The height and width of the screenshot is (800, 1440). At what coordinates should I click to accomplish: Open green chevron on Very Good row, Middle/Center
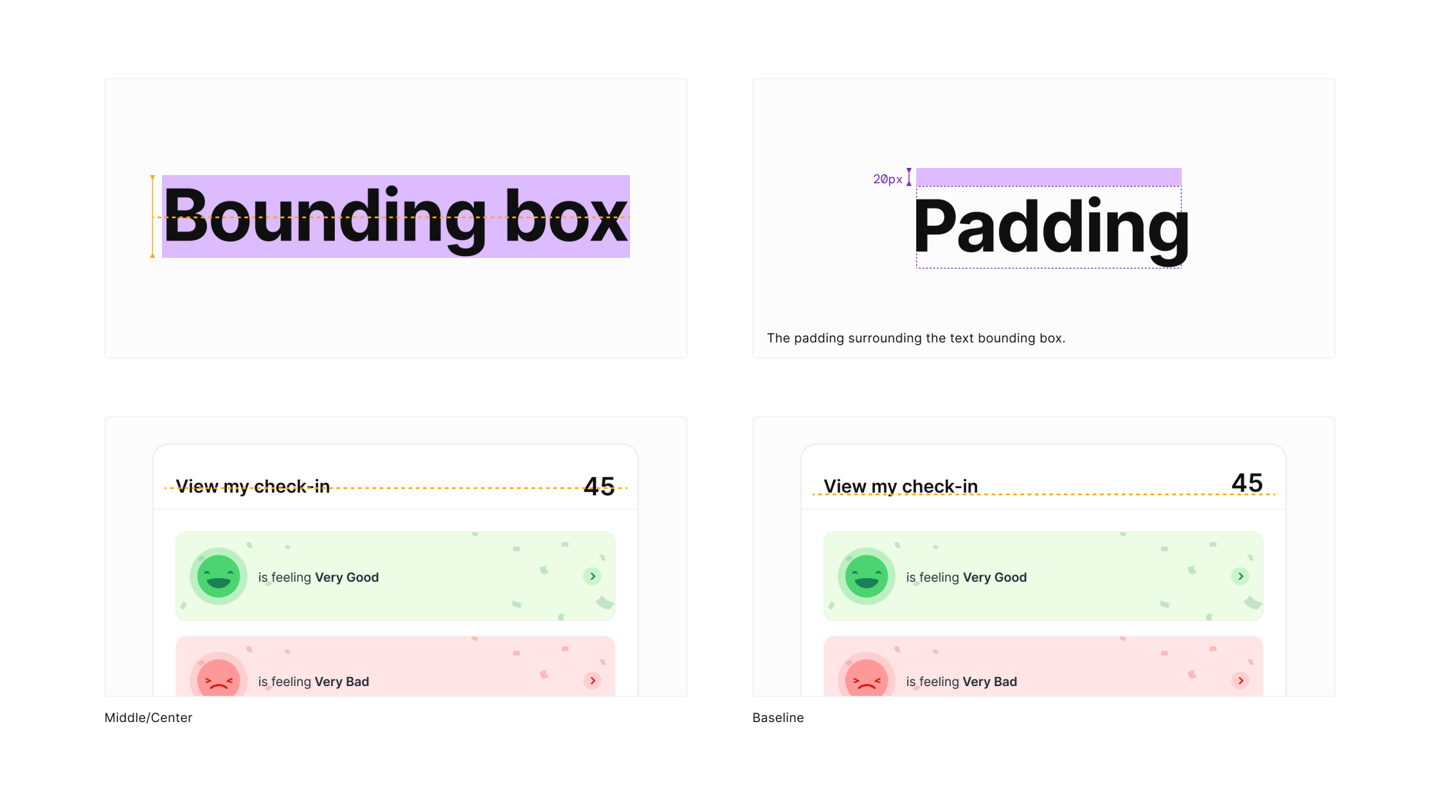(592, 576)
